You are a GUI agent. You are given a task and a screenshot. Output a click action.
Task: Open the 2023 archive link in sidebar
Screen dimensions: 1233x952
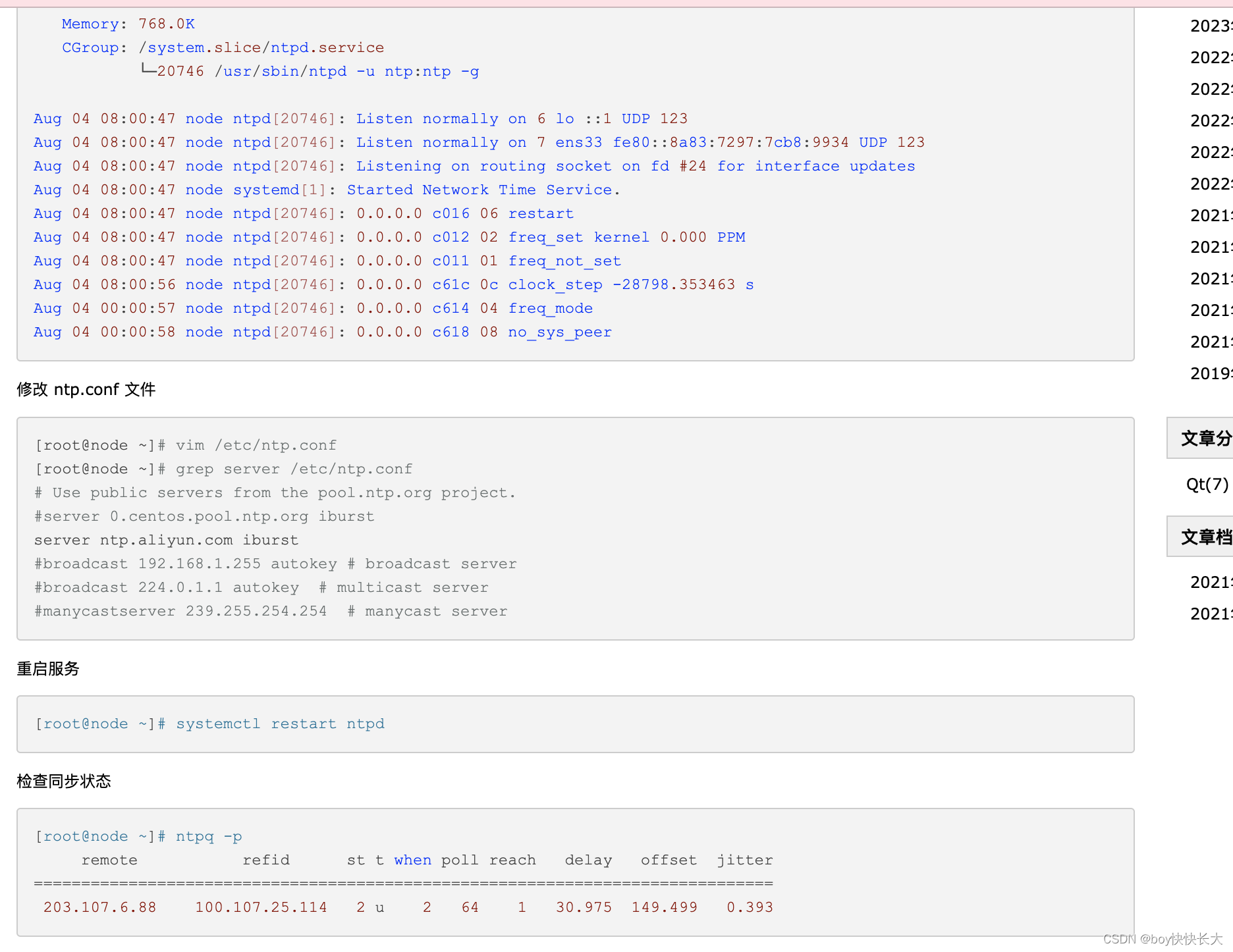[1211, 26]
